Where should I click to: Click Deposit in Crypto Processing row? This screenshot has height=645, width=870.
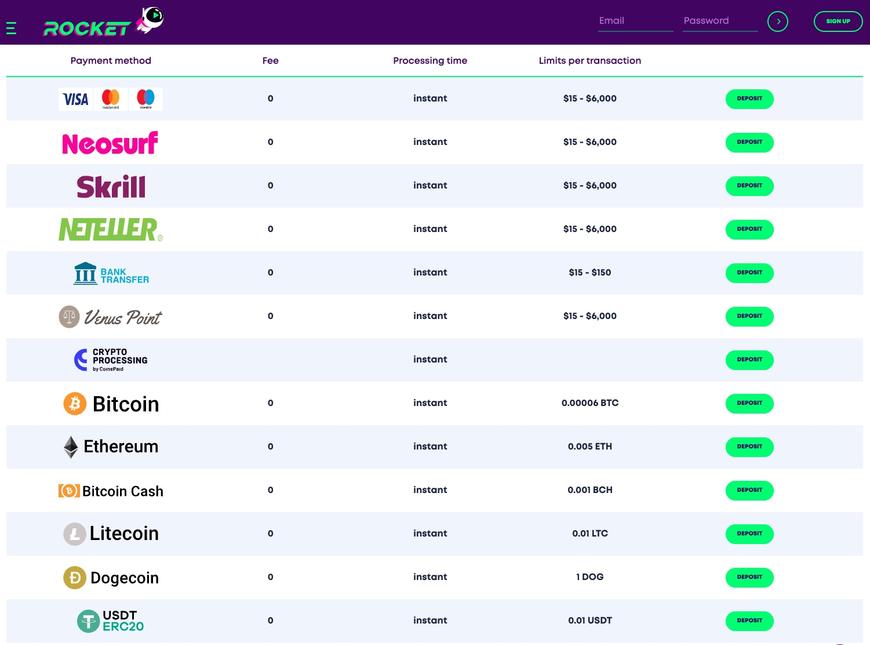[x=749, y=360]
